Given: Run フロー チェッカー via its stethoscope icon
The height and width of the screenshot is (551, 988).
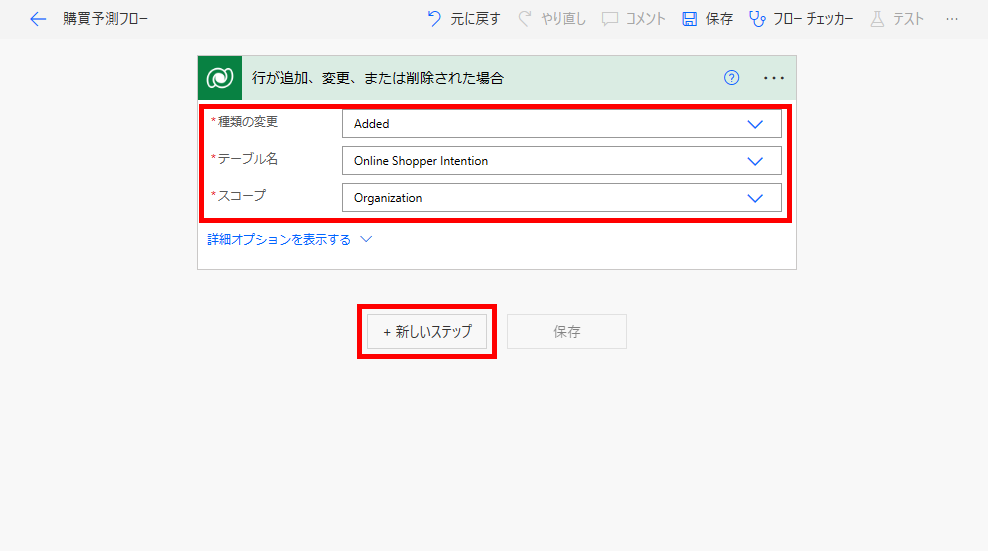Looking at the screenshot, I should (x=757, y=19).
